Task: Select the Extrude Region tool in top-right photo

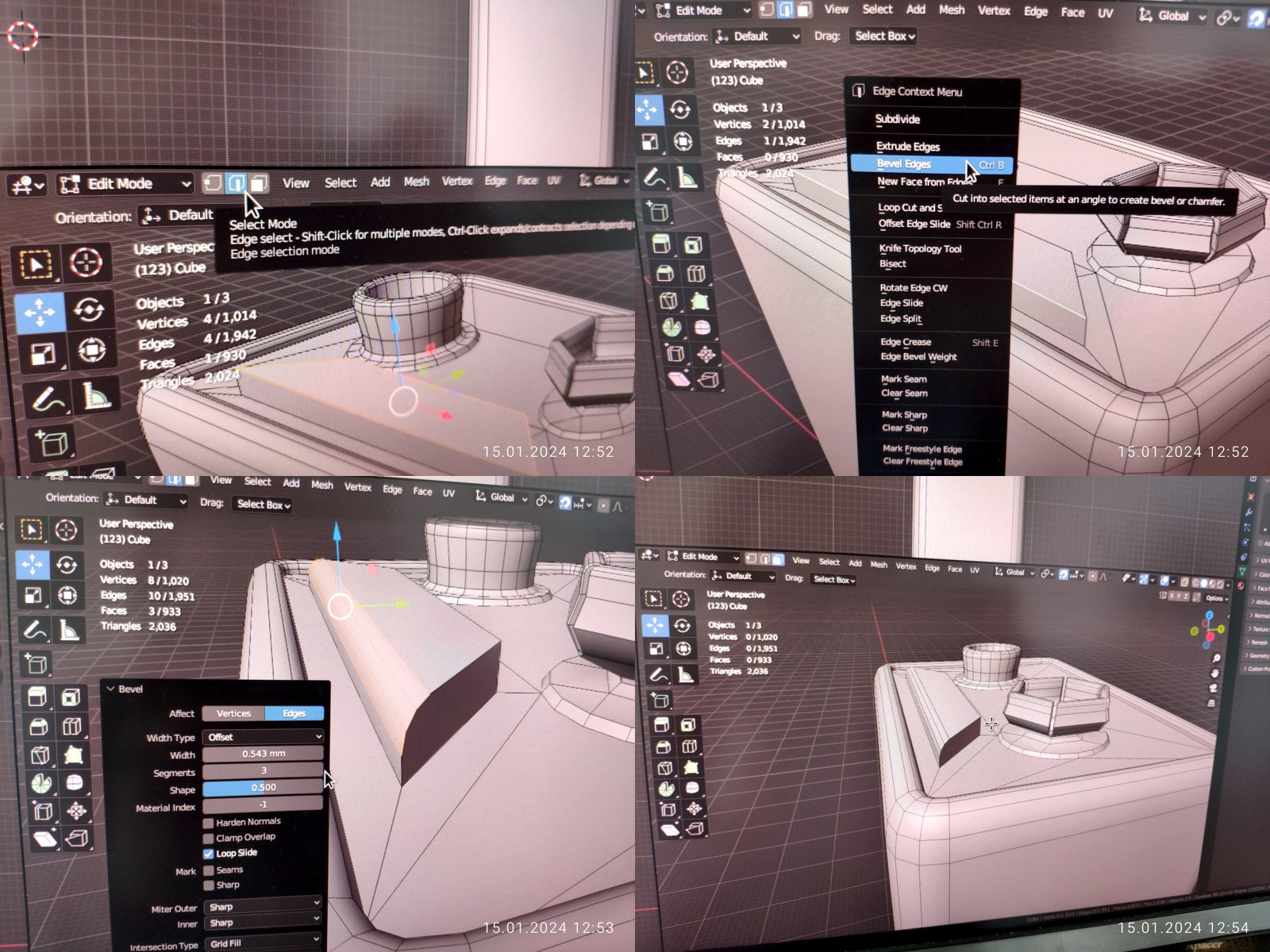Action: 660,244
